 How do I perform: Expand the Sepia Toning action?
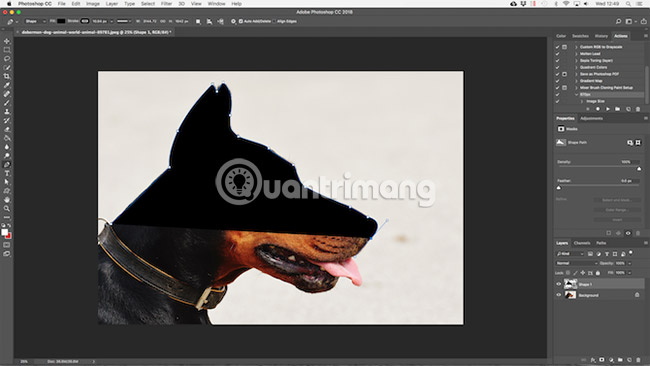click(576, 61)
